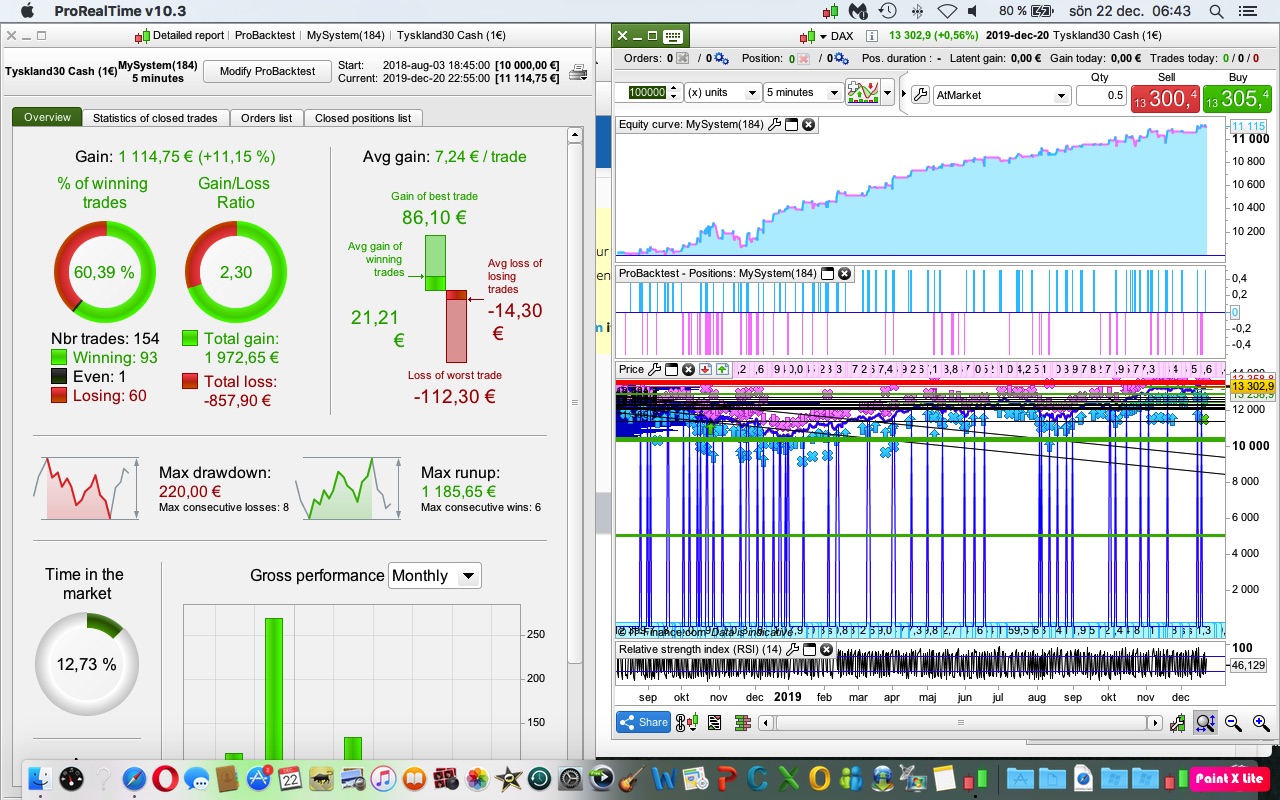1280x800 pixels.
Task: Open the Equity curve panel settings wrench
Action: [x=773, y=125]
